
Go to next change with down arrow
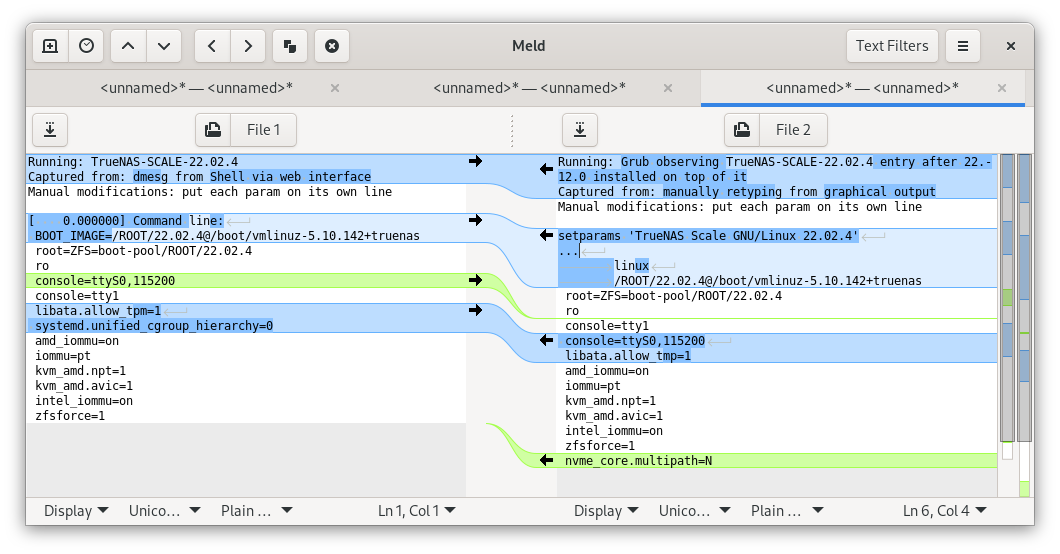pyautogui.click(x=164, y=46)
